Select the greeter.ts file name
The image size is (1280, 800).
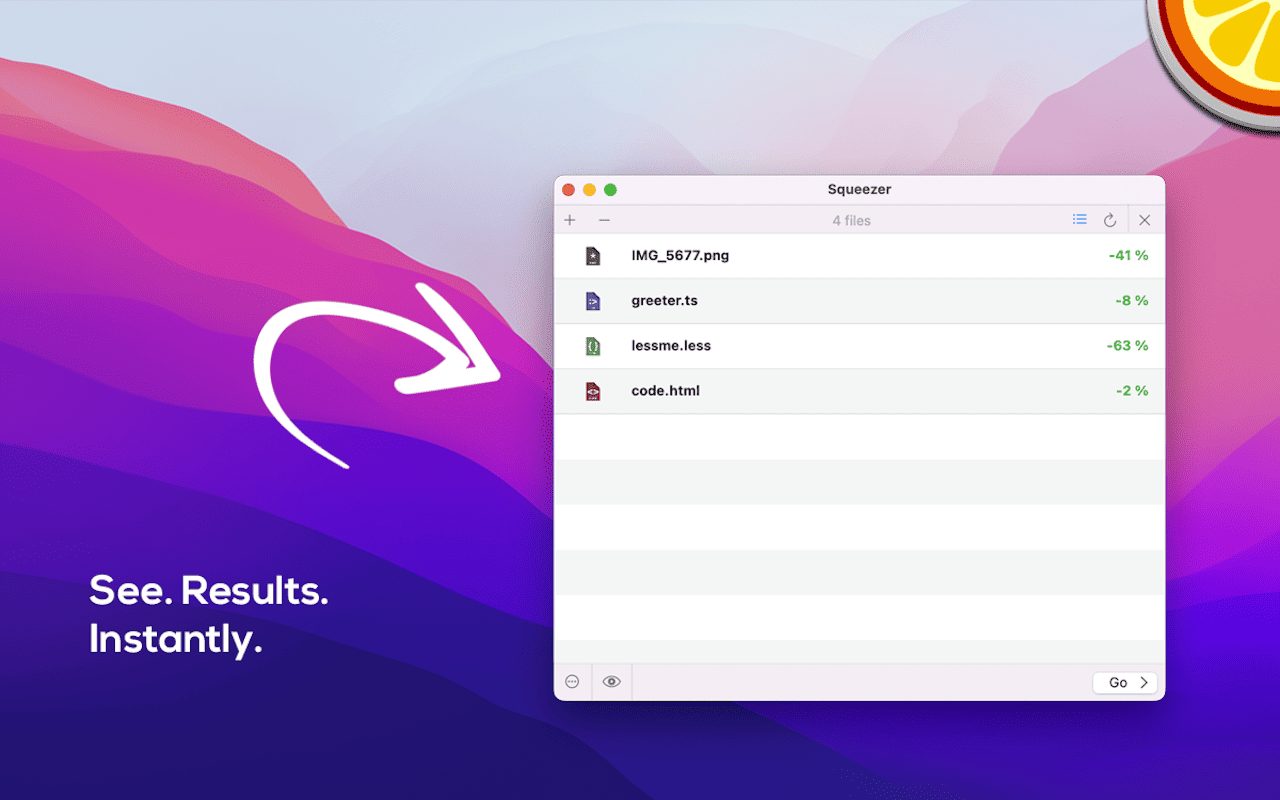pos(664,301)
